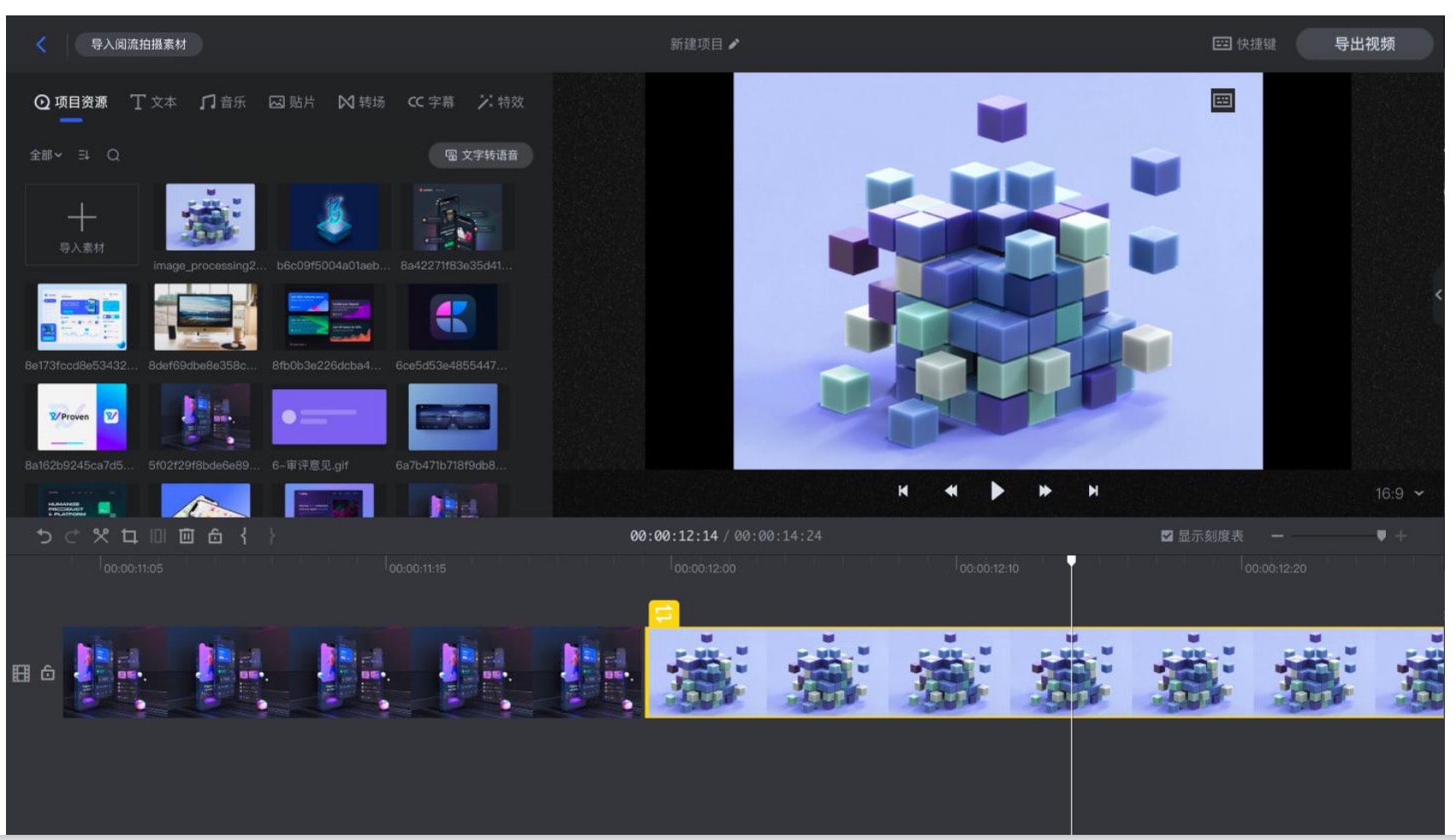Play the video preview
This screenshot has height=840, width=1456.
[x=997, y=491]
